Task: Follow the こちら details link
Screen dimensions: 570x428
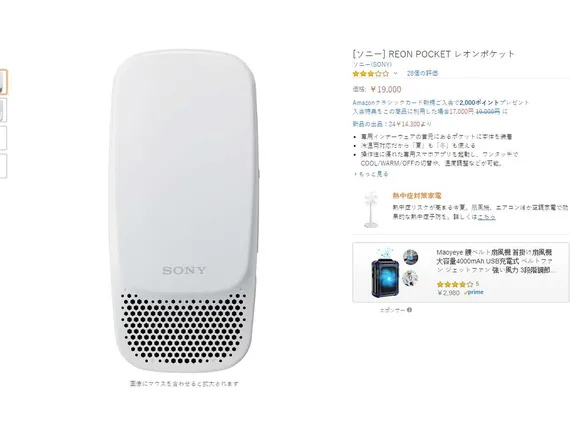Action: tap(486, 217)
